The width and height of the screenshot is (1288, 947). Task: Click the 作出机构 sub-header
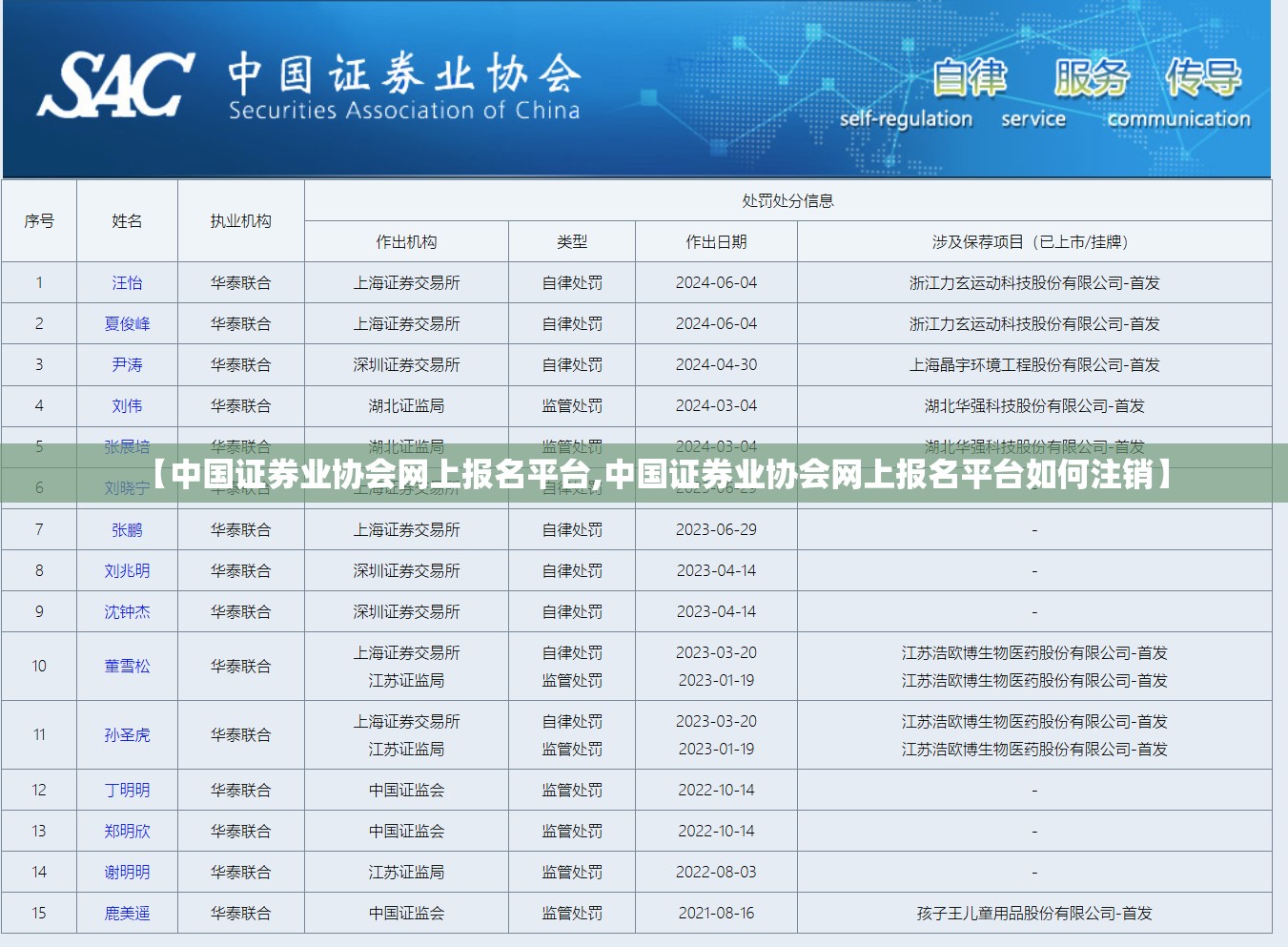pos(407,241)
